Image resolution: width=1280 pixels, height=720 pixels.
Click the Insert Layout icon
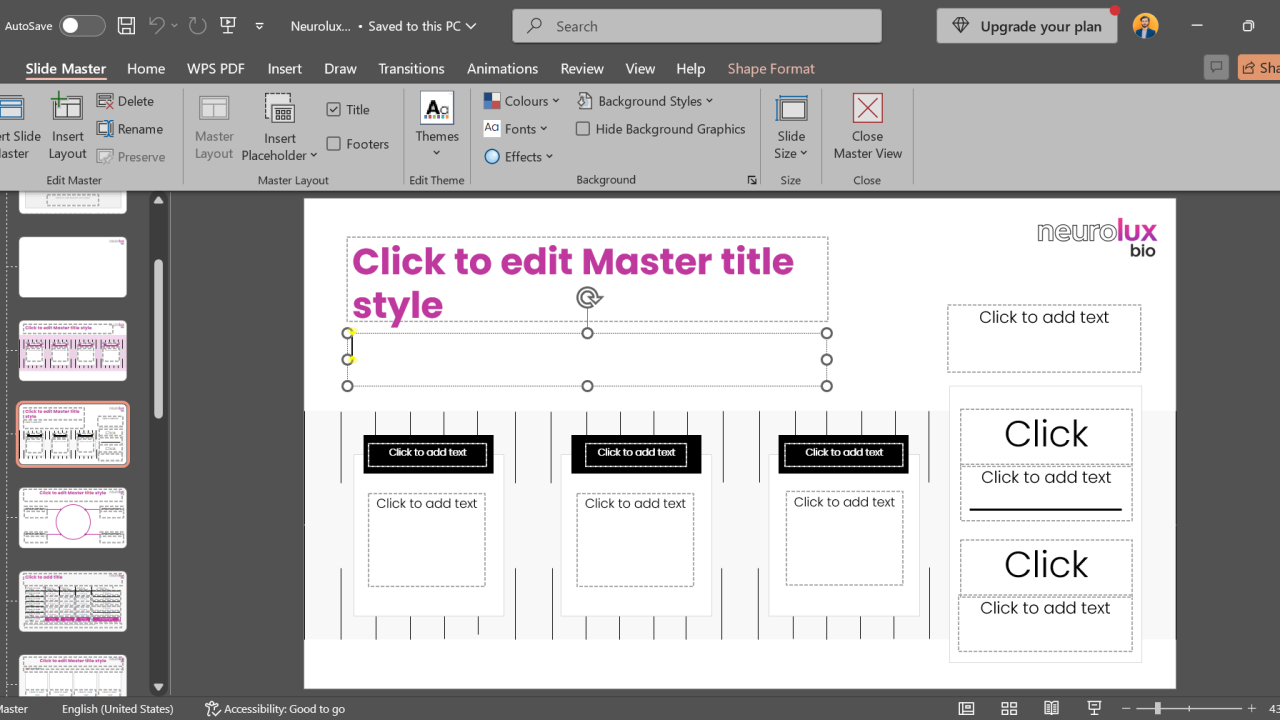67,127
